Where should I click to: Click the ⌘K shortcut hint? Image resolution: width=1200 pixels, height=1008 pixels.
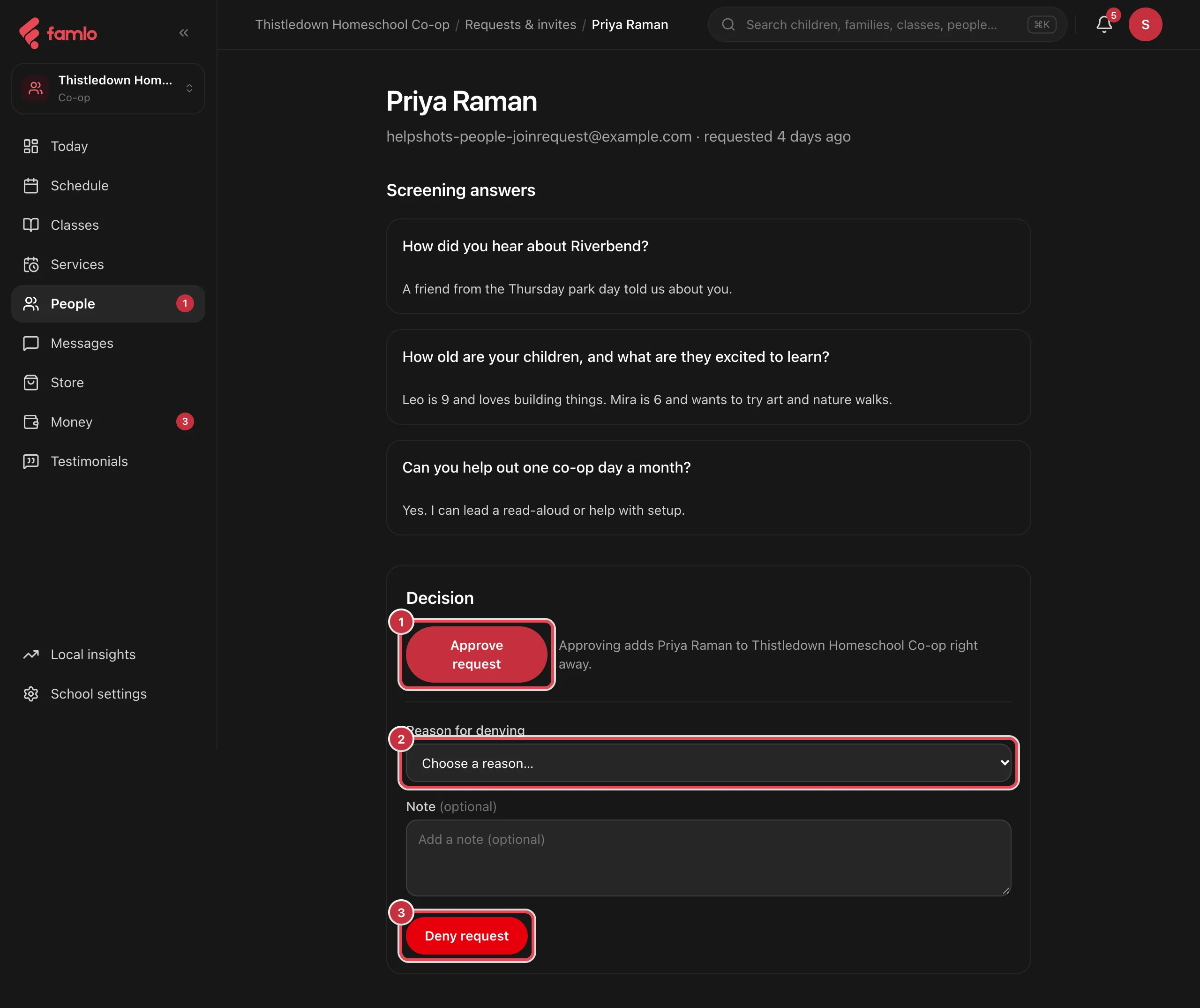tap(1042, 24)
